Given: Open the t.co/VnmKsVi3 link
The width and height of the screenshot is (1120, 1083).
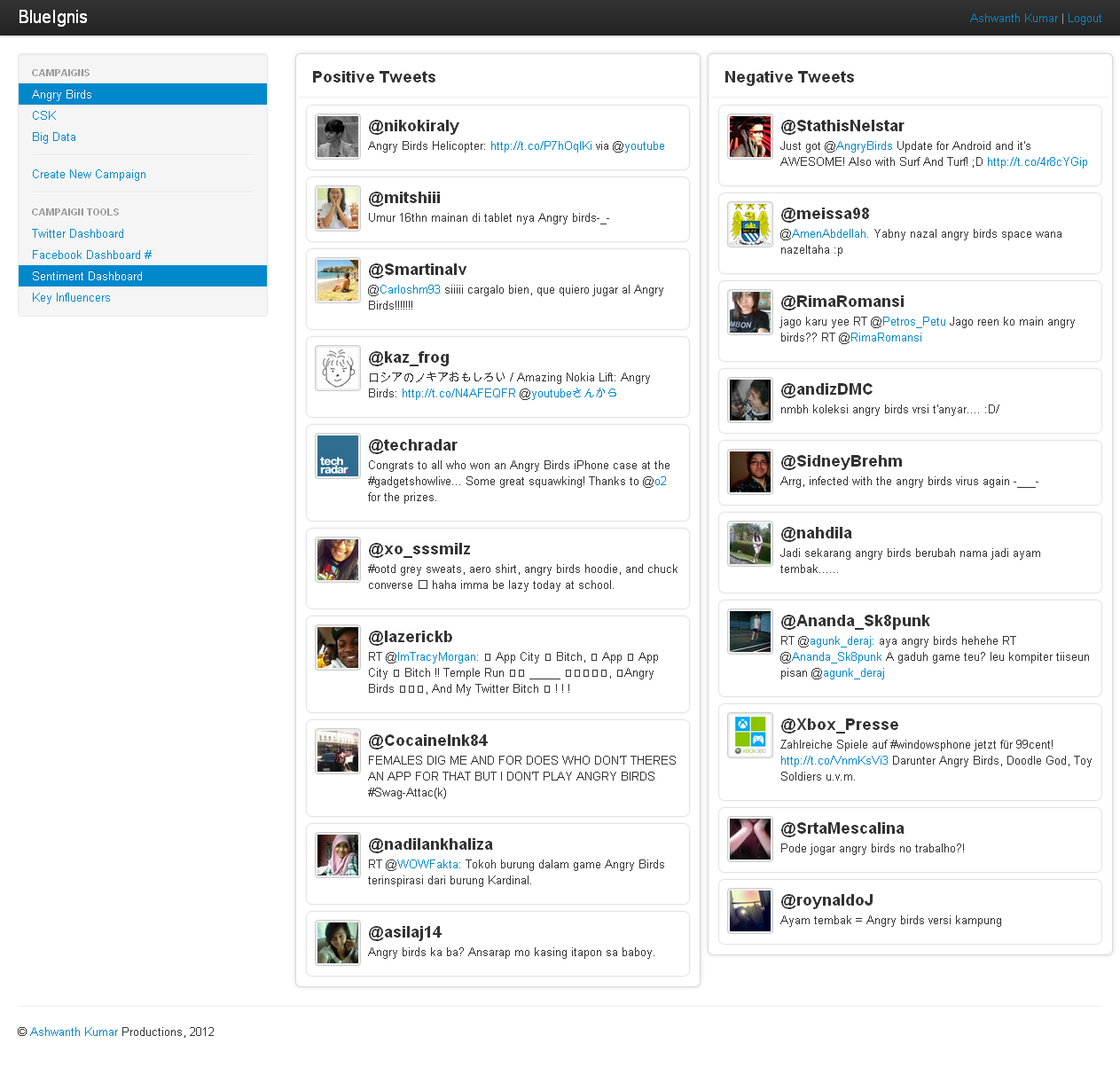Looking at the screenshot, I should tap(834, 760).
